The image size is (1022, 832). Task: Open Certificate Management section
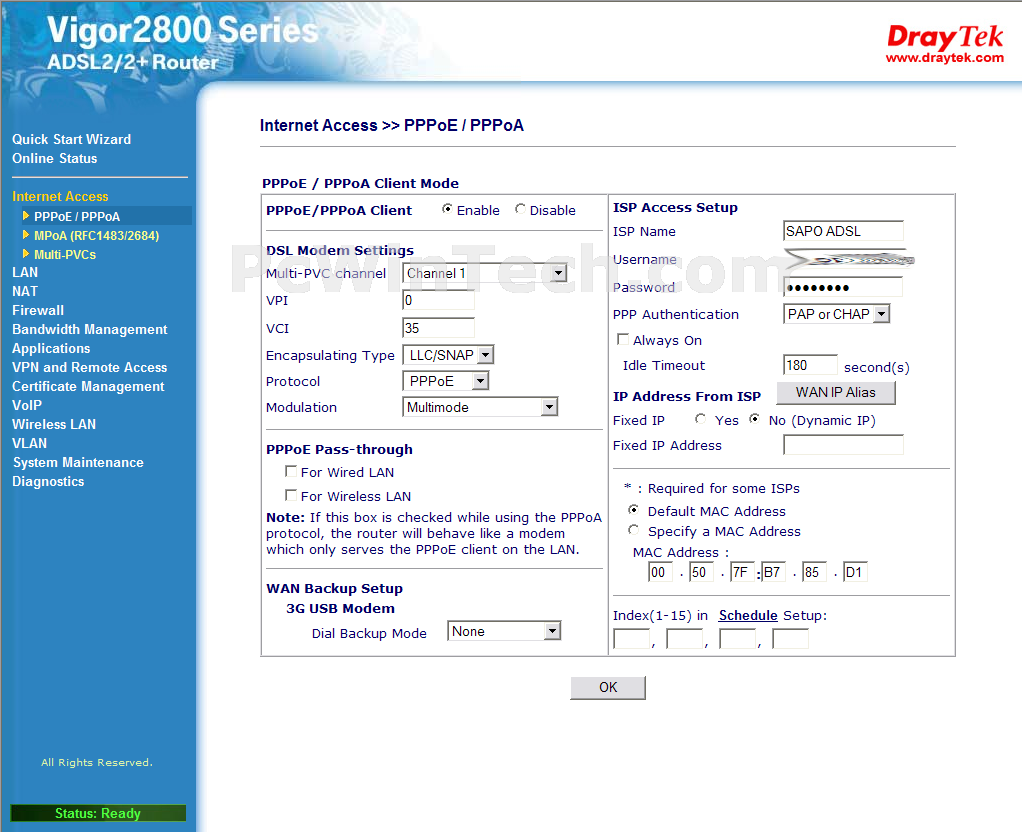coord(88,386)
